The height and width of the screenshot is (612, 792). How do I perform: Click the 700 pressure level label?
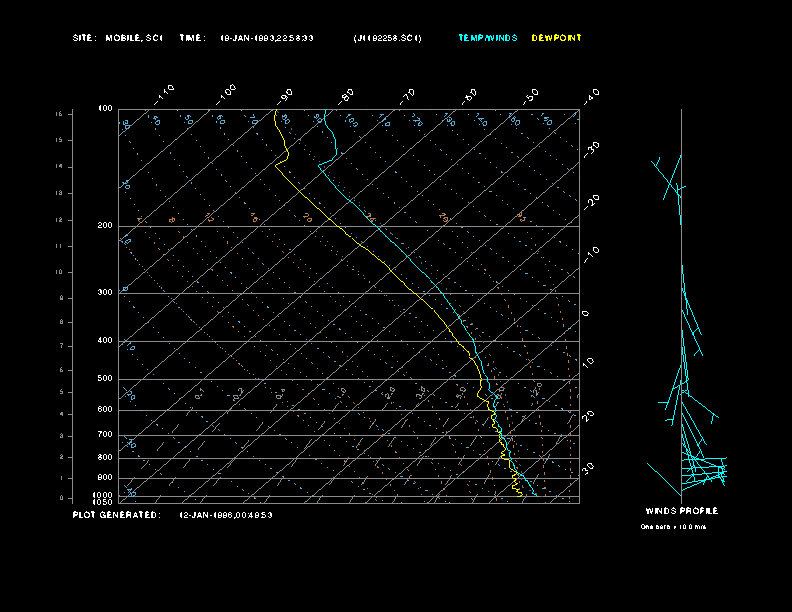[105, 434]
